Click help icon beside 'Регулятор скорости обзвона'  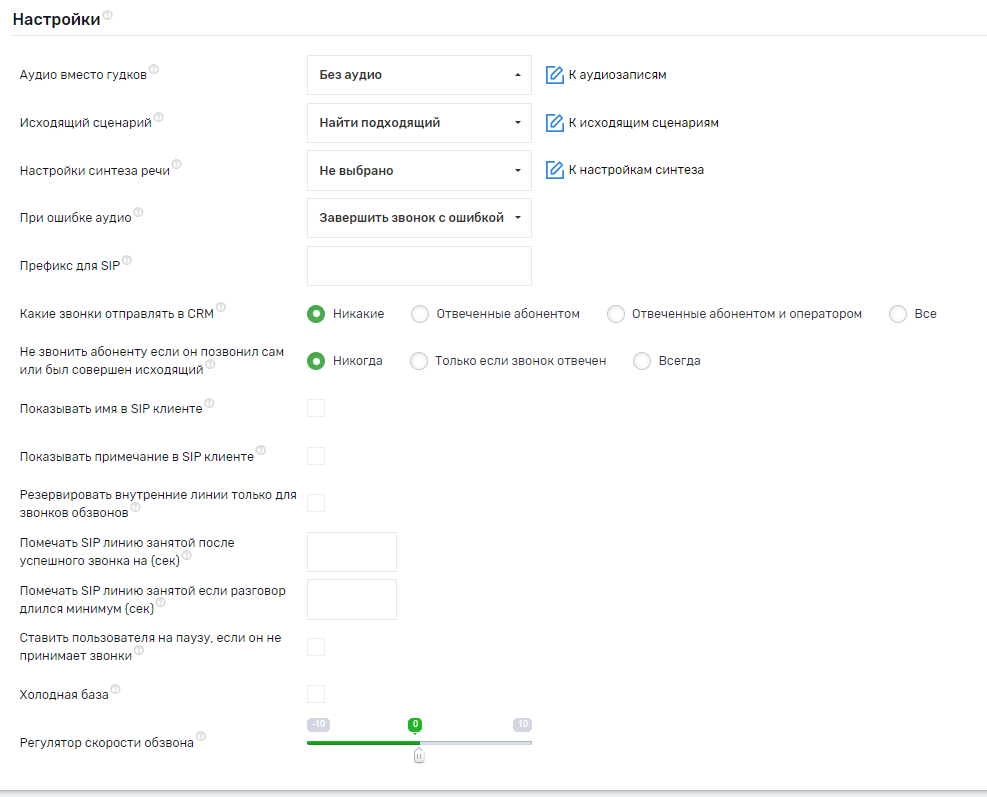pyautogui.click(x=201, y=737)
